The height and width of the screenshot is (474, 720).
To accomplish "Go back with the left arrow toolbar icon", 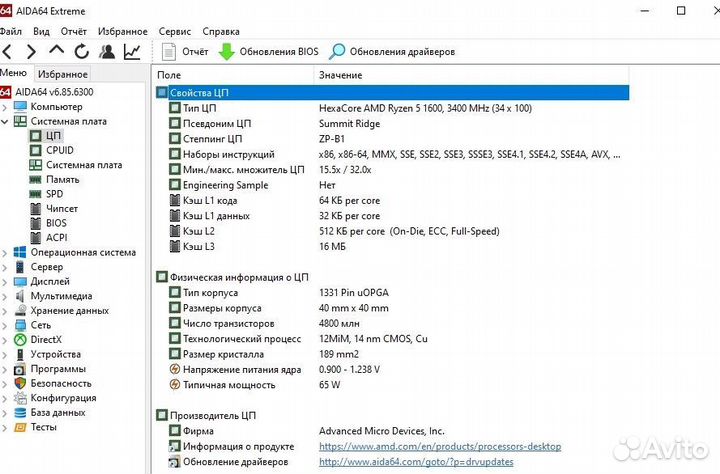I will click(x=7, y=51).
